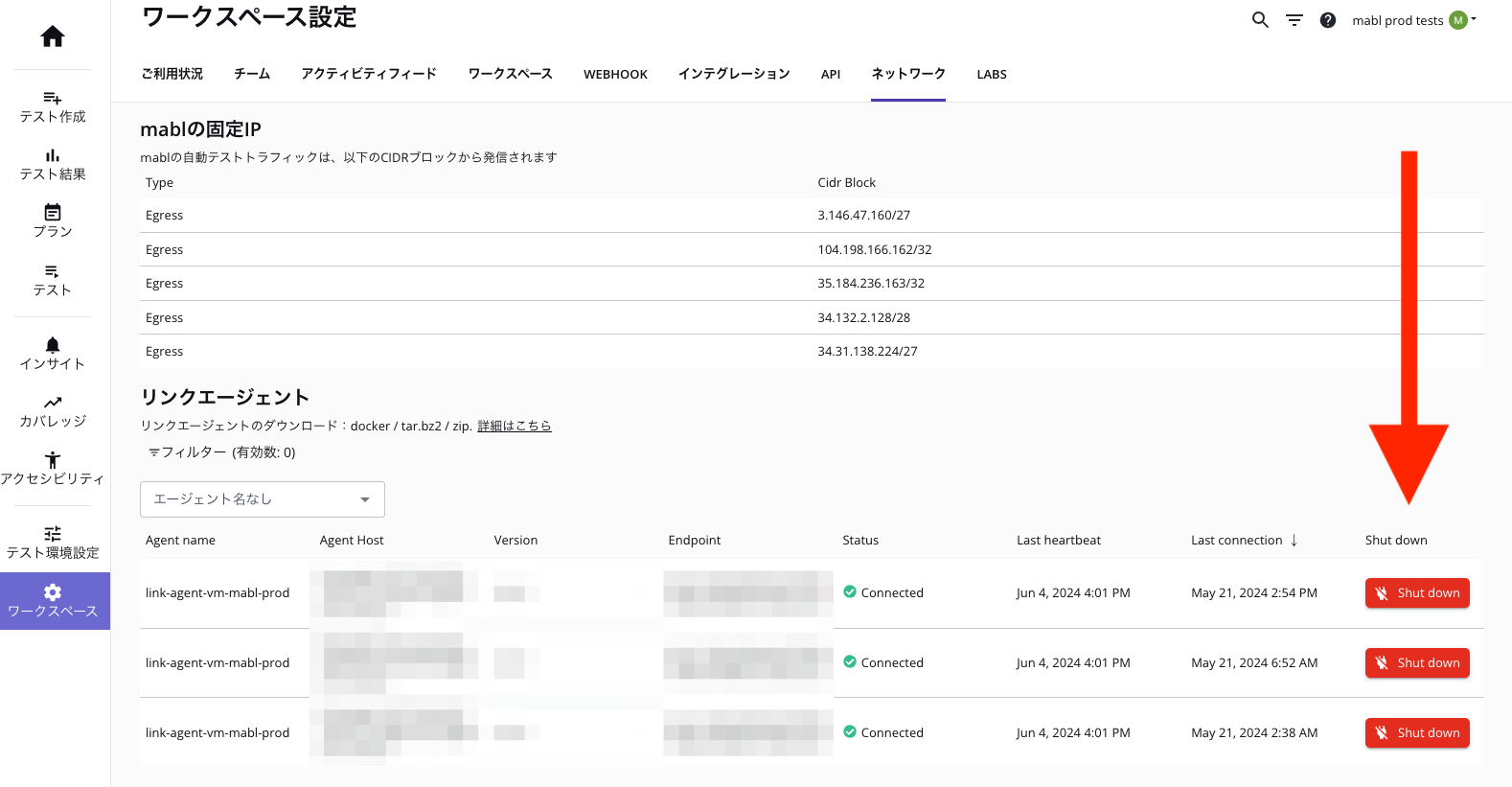Click the filter lines icon in header
This screenshot has width=1512, height=787.
point(1294,20)
